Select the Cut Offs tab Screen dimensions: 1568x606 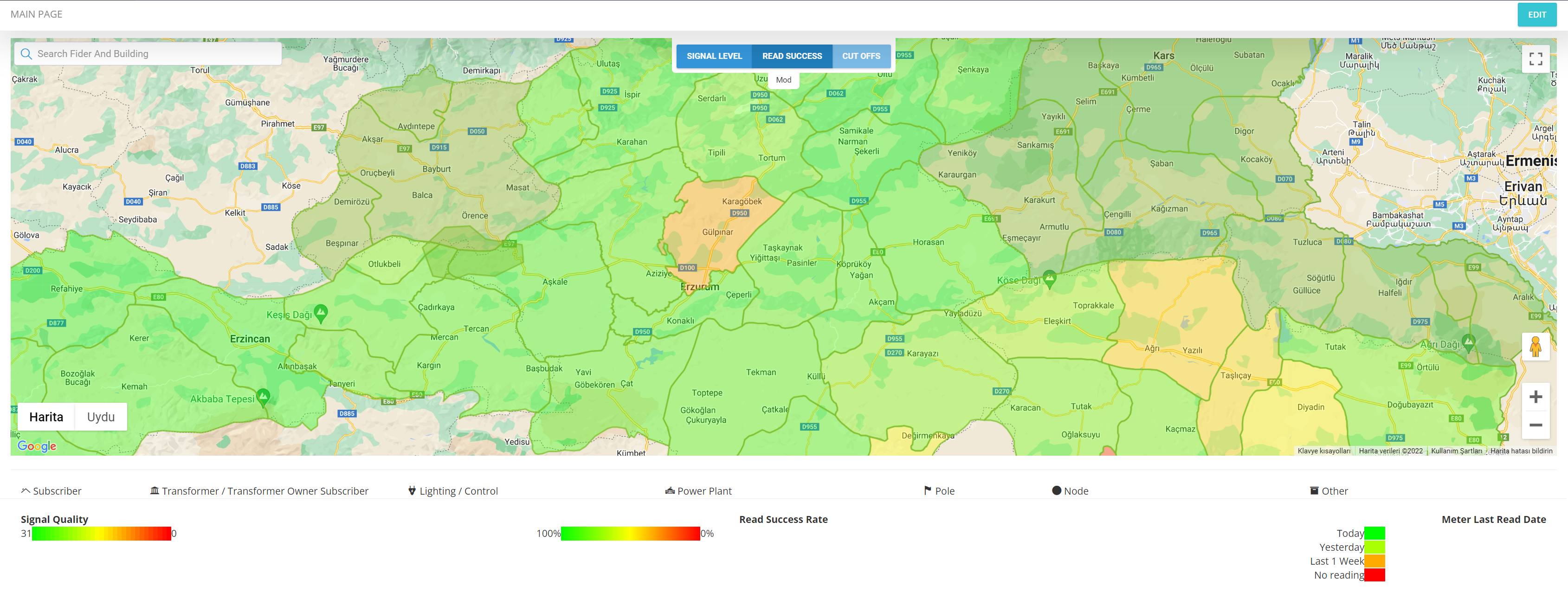pyautogui.click(x=861, y=56)
